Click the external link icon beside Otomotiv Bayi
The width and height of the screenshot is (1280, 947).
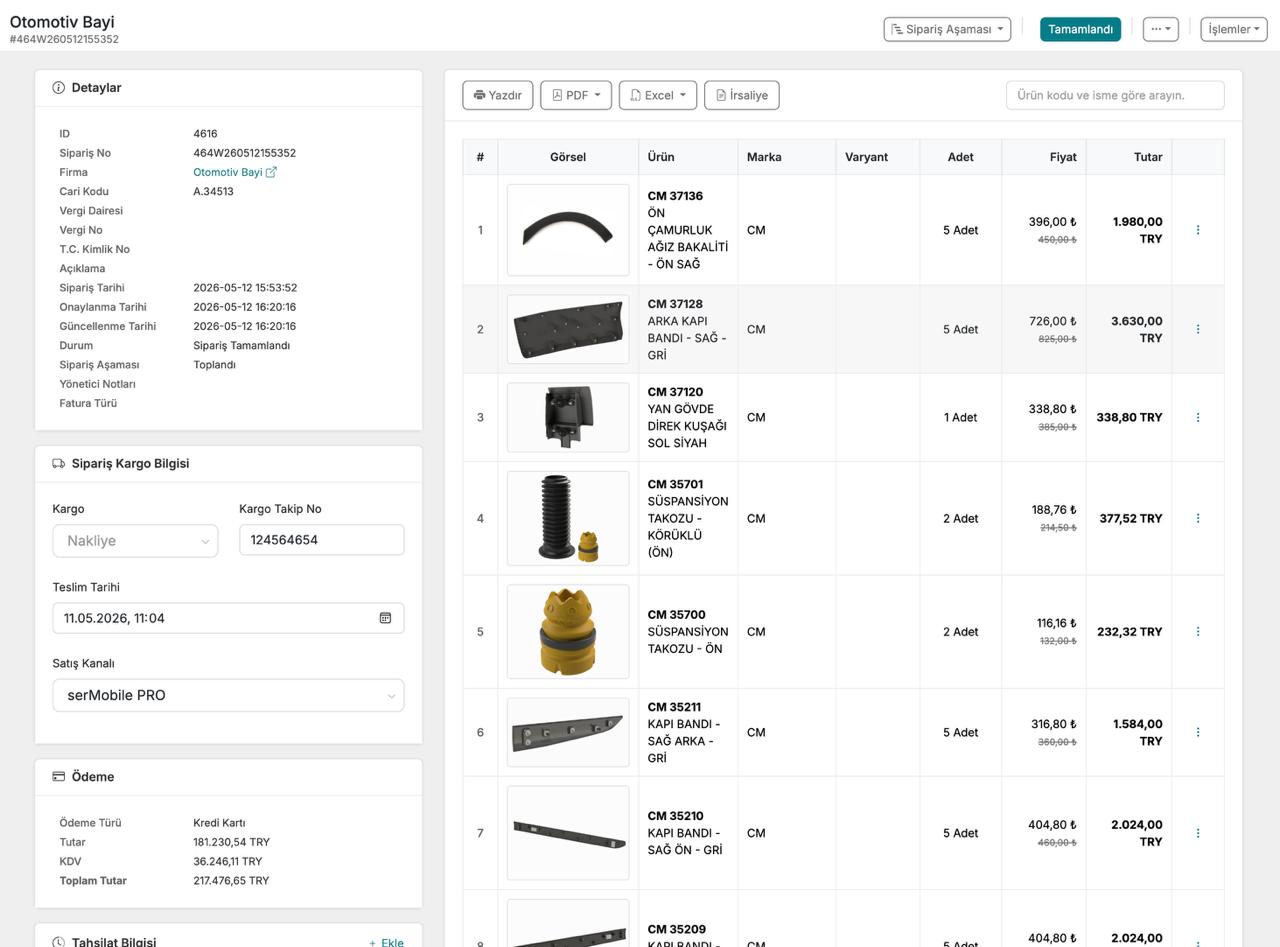tap(271, 172)
